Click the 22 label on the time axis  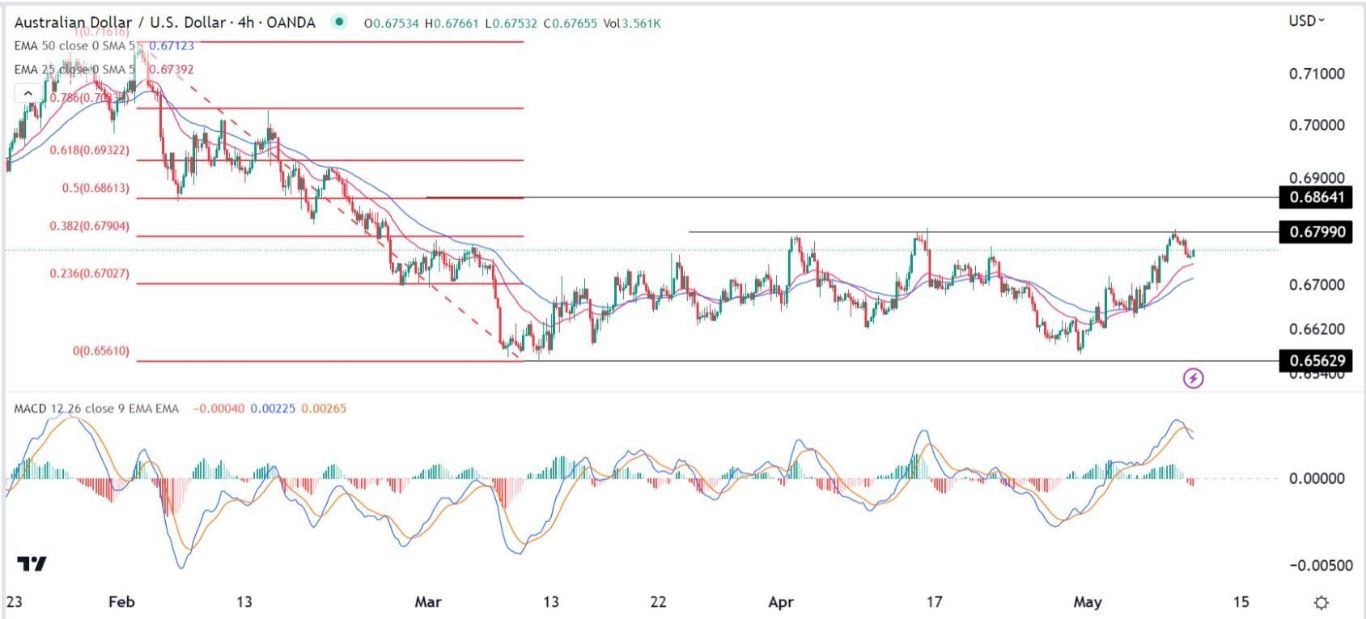click(x=658, y=602)
